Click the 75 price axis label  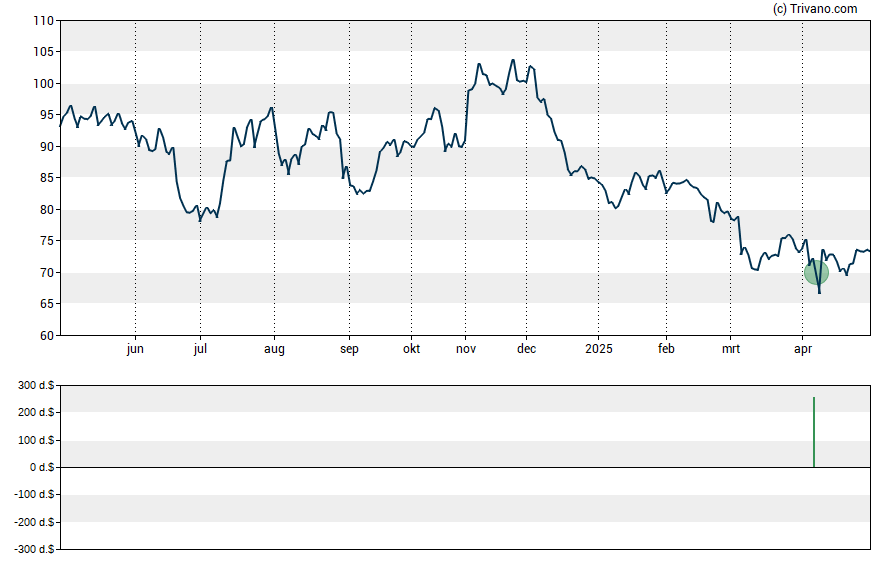point(46,241)
